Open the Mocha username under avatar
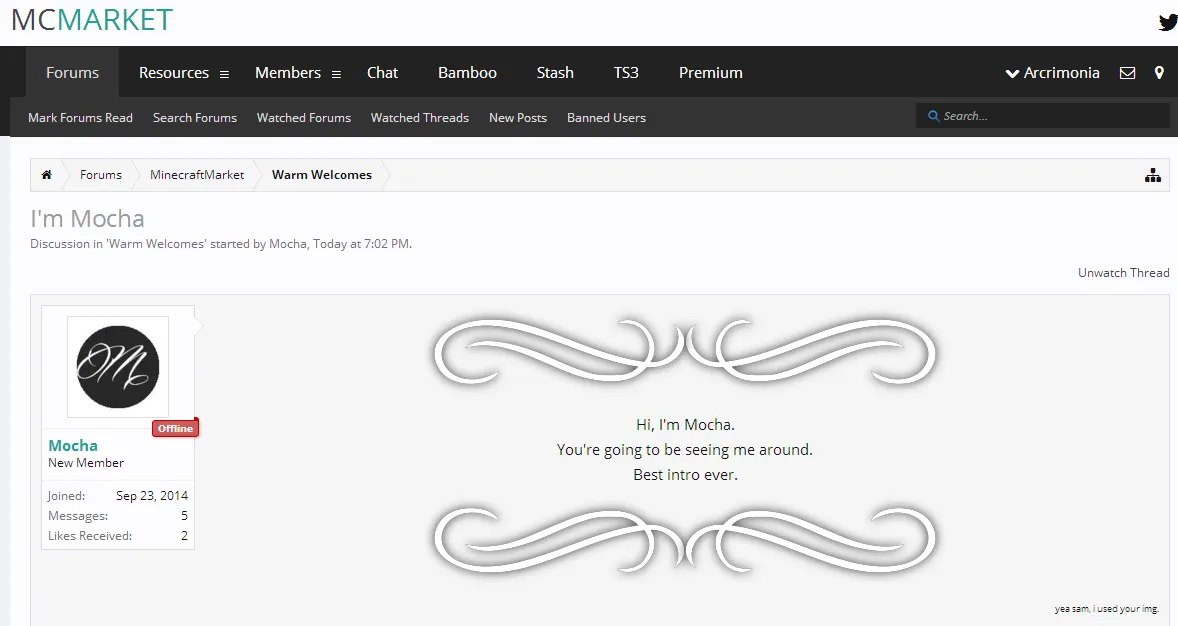The image size is (1178, 626). point(73,446)
